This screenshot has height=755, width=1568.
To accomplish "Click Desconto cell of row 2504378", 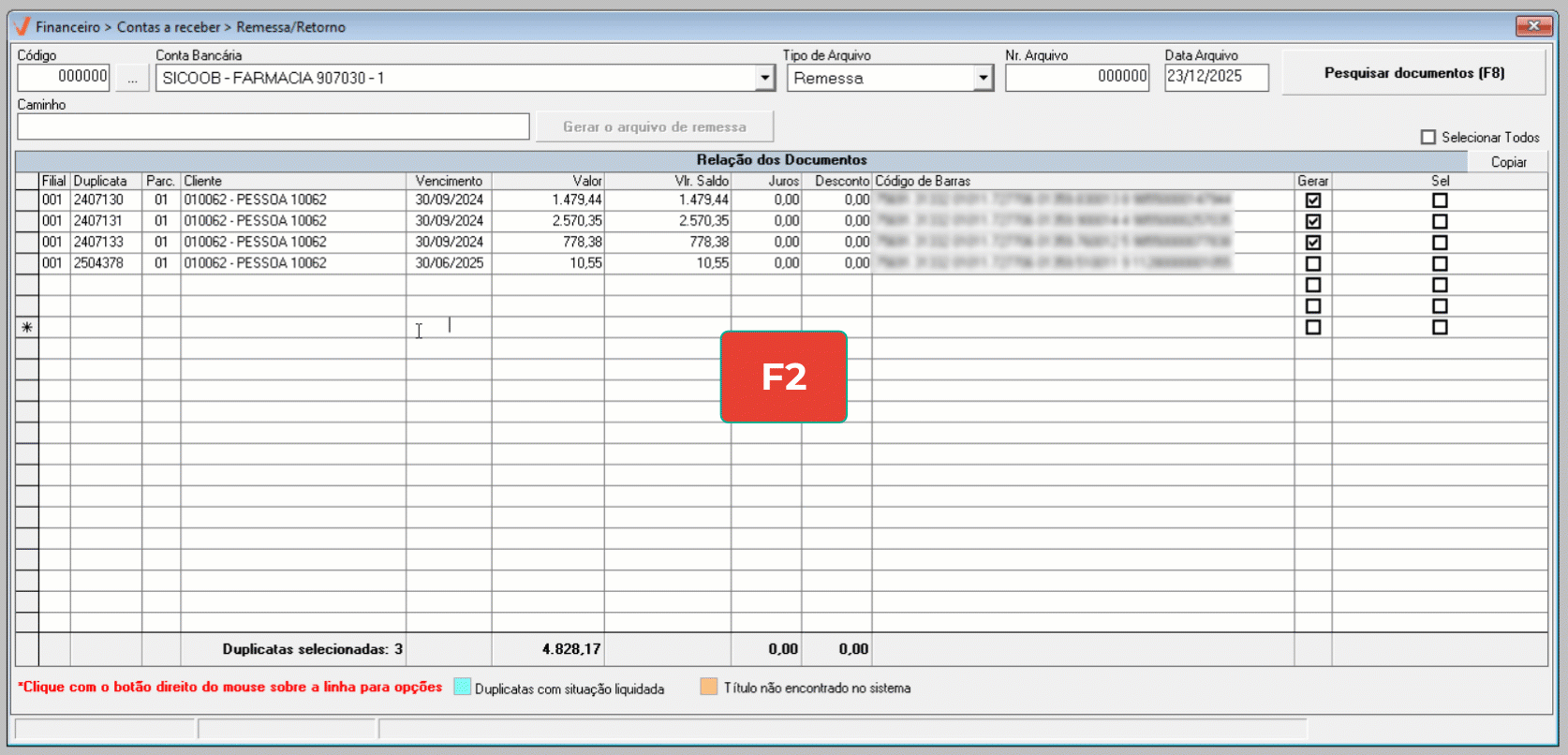I will (x=836, y=263).
